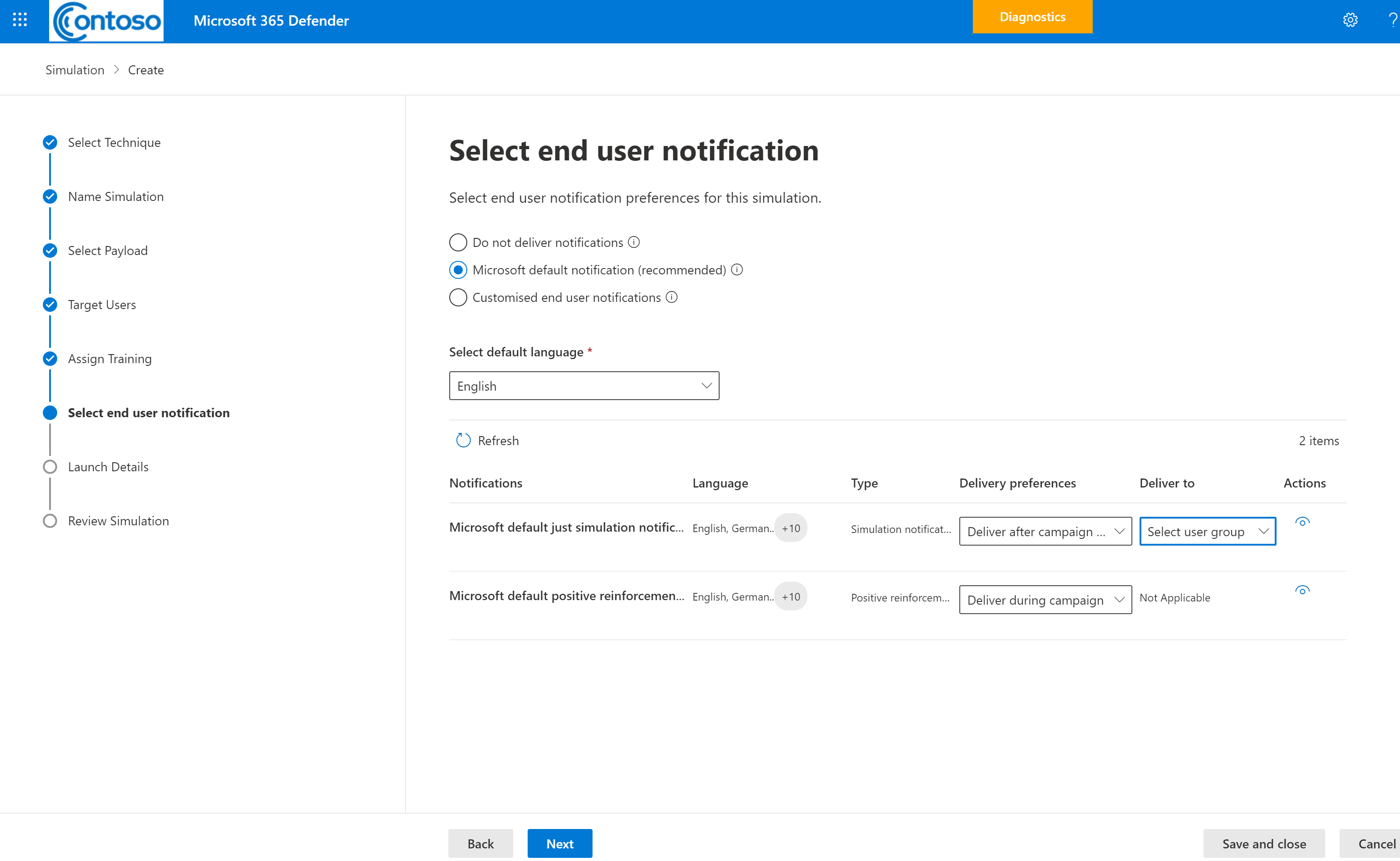Preview the Microsoft default simulation notification
Screen dimensions: 1400x861
[x=1303, y=522]
